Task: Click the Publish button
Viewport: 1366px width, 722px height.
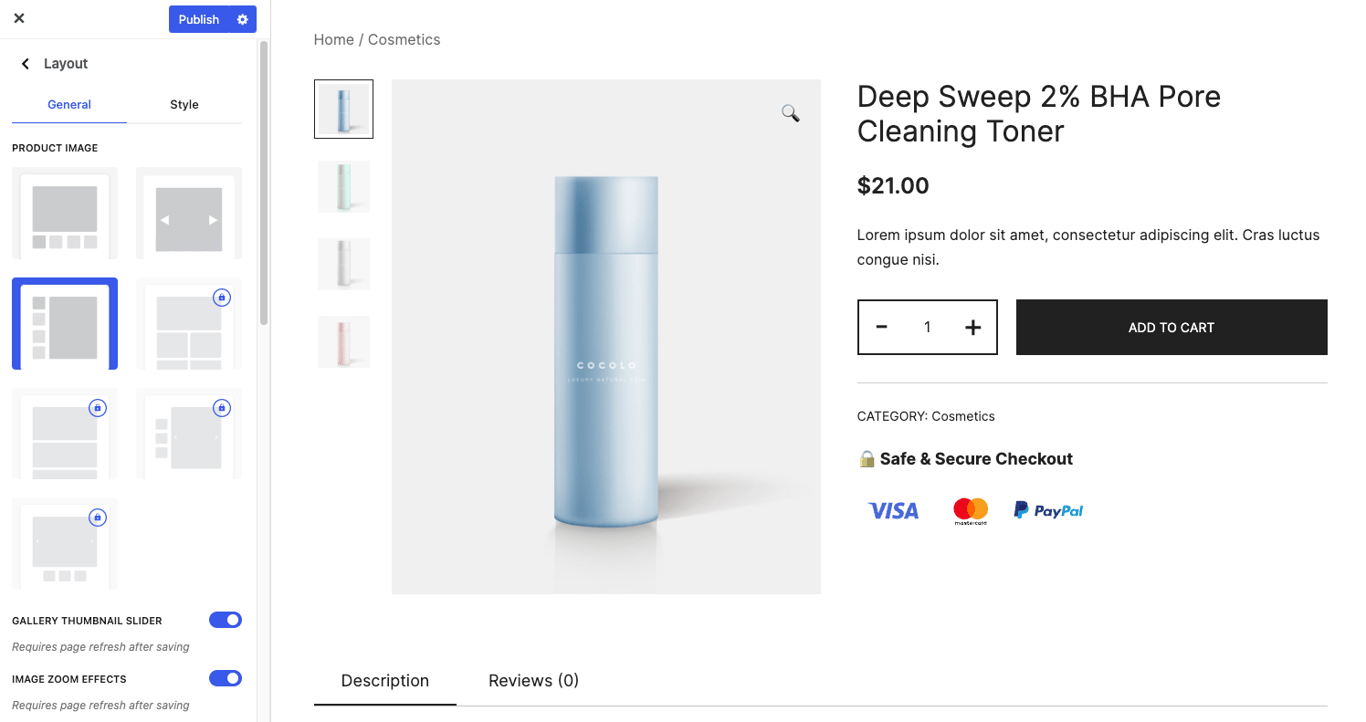Action: click(x=198, y=19)
